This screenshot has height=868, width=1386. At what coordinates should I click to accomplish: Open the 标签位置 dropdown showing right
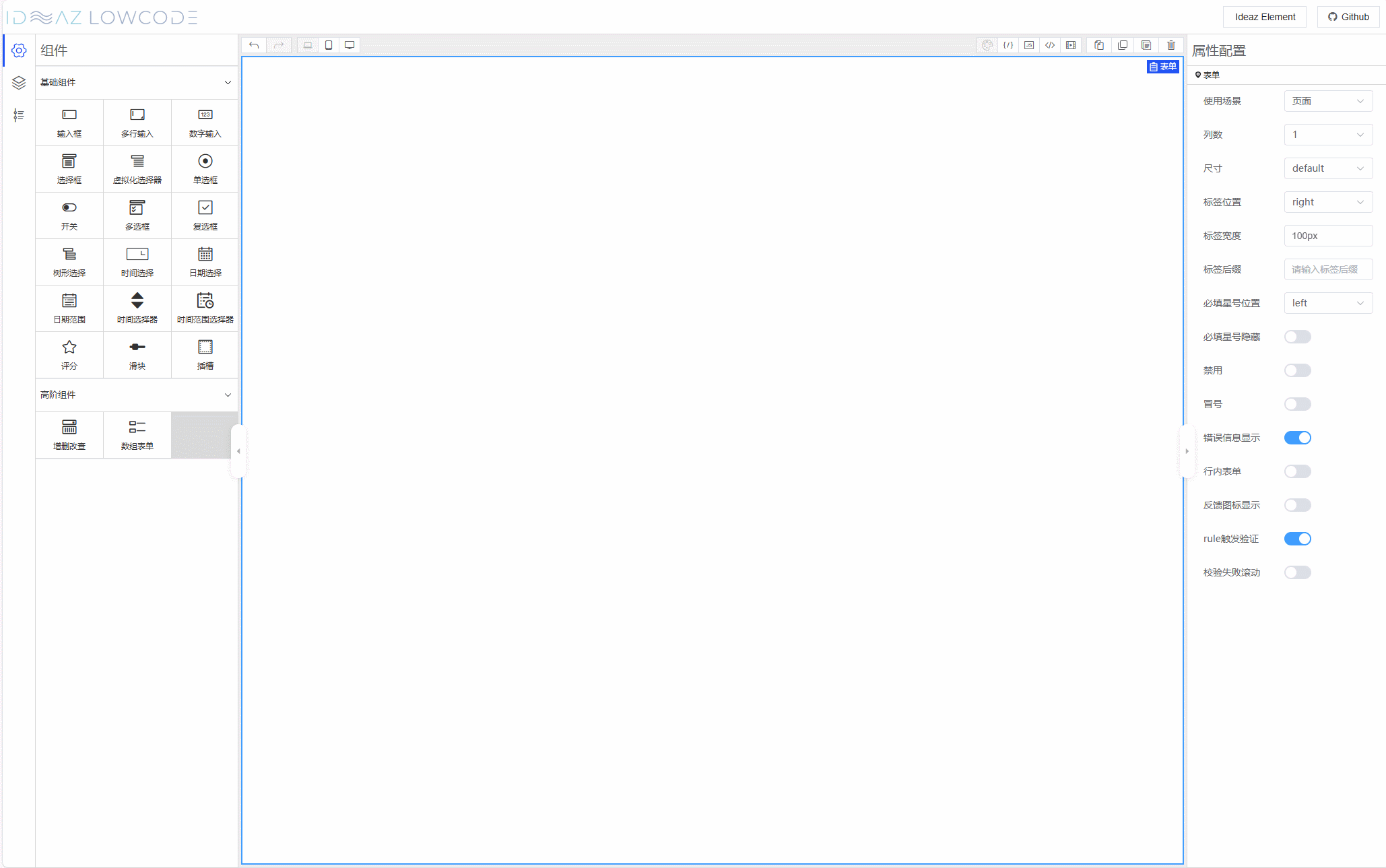click(1327, 202)
